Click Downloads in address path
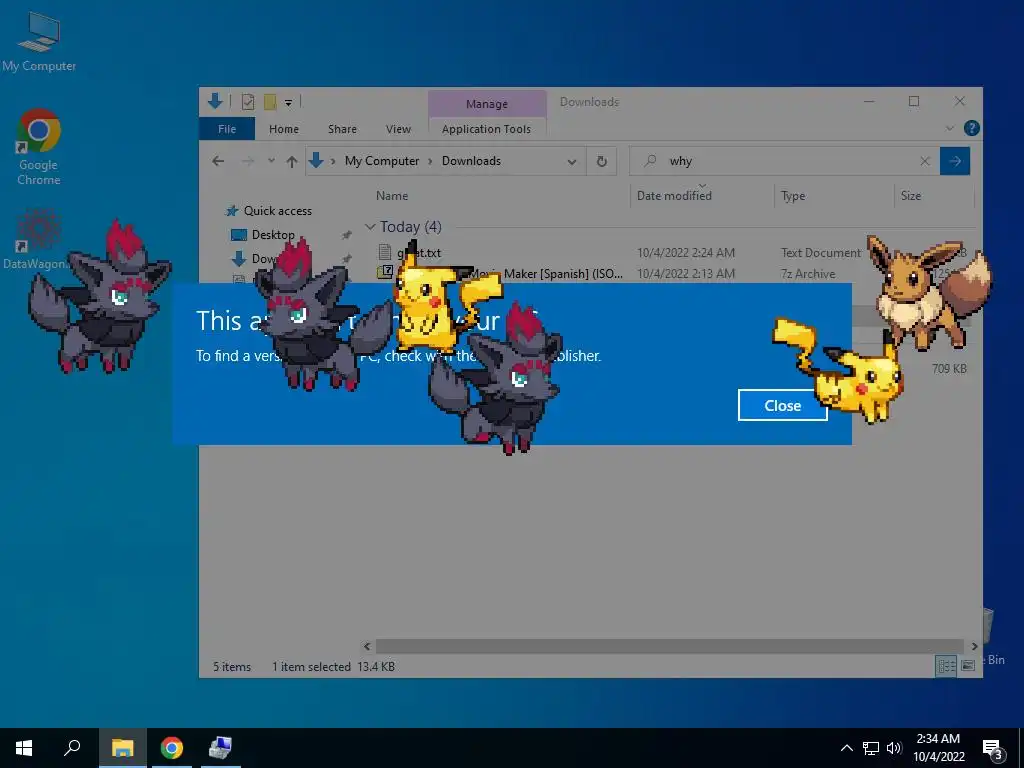1024x768 pixels. [471, 161]
